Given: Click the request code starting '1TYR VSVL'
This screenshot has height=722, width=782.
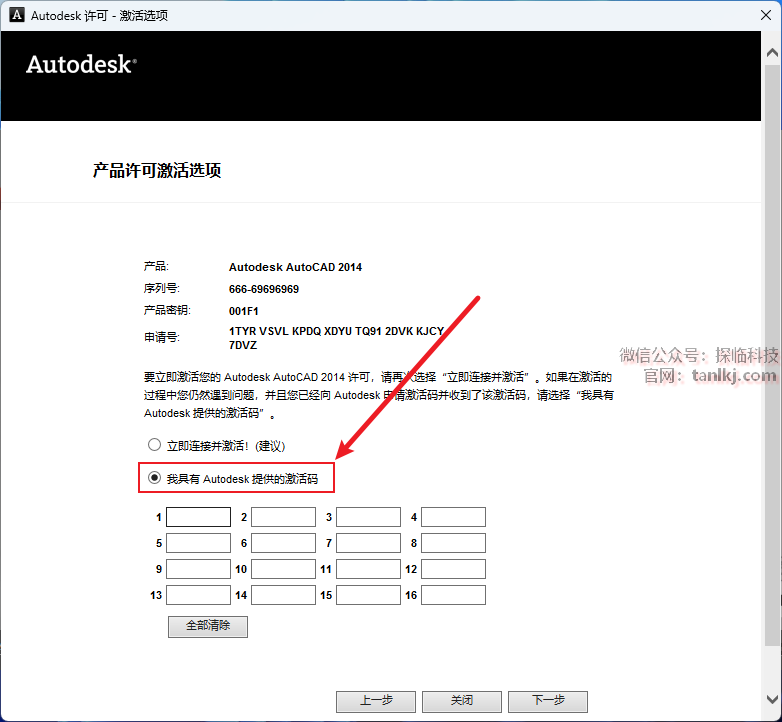Looking at the screenshot, I should 336,338.
